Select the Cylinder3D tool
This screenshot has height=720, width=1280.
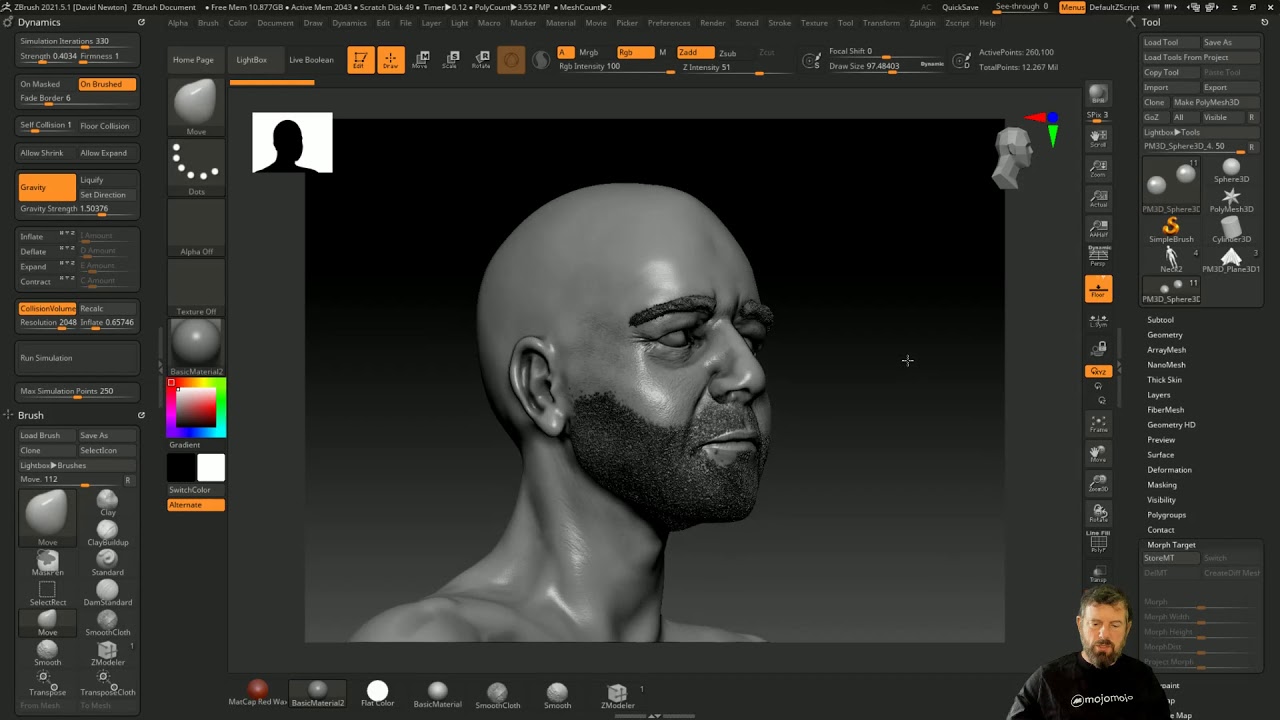1231,231
